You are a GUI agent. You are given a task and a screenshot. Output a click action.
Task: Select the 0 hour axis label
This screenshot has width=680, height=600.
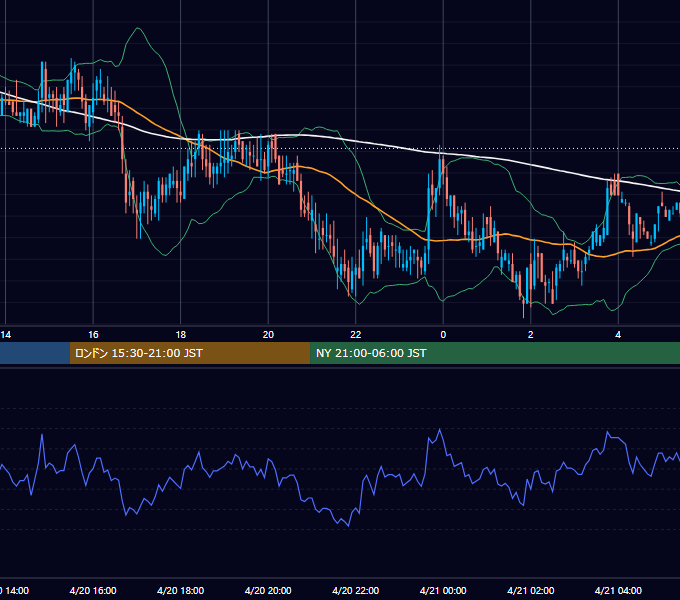pos(443,335)
